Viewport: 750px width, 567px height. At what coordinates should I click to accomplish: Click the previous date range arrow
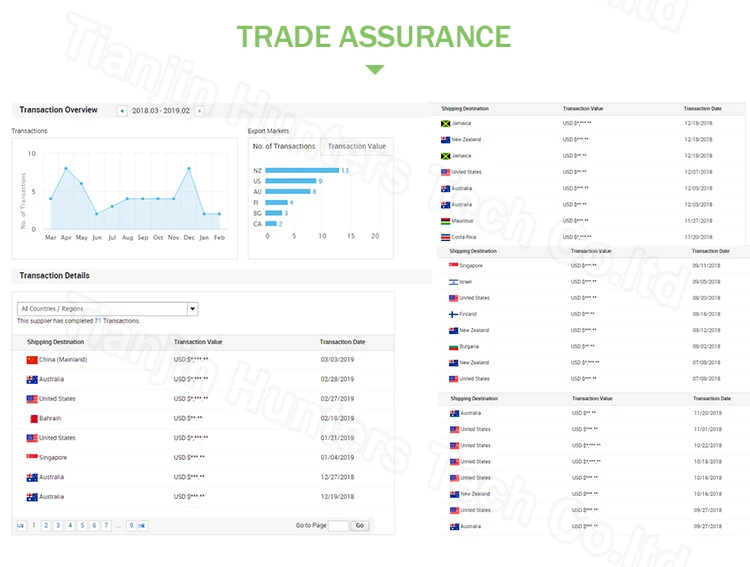pyautogui.click(x=122, y=111)
